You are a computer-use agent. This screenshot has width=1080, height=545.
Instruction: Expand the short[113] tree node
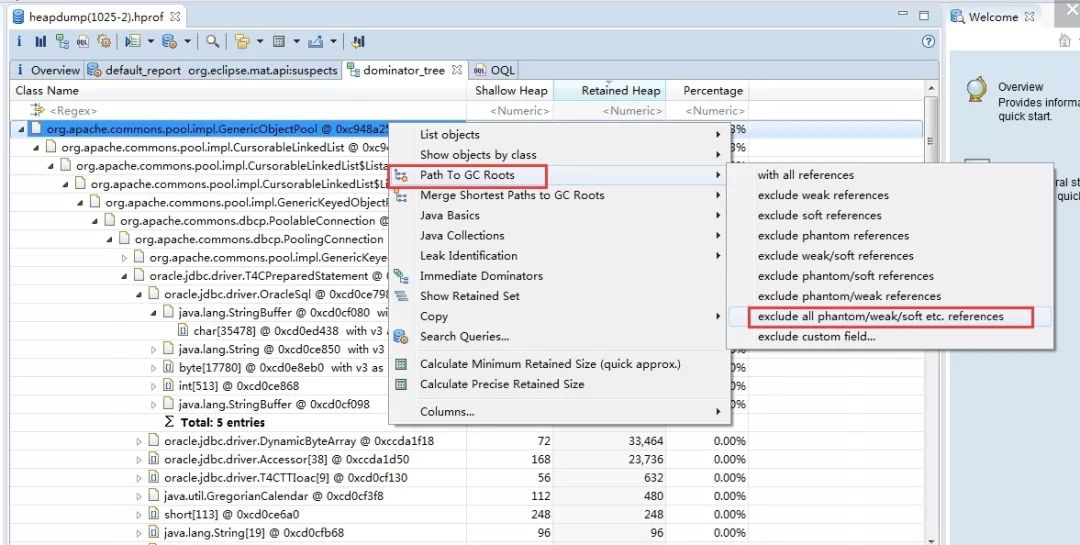pos(139,515)
